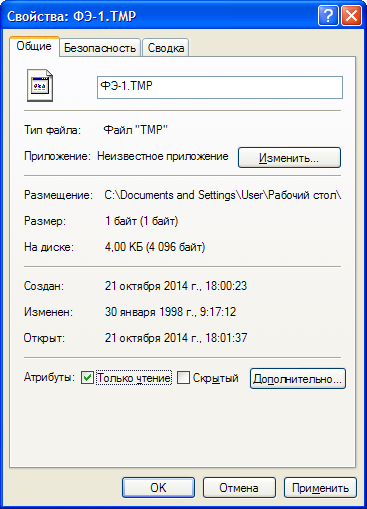Click the opened date 21 октября 2014 г., 18:01:37
This screenshot has width=367, height=509.
(176, 338)
